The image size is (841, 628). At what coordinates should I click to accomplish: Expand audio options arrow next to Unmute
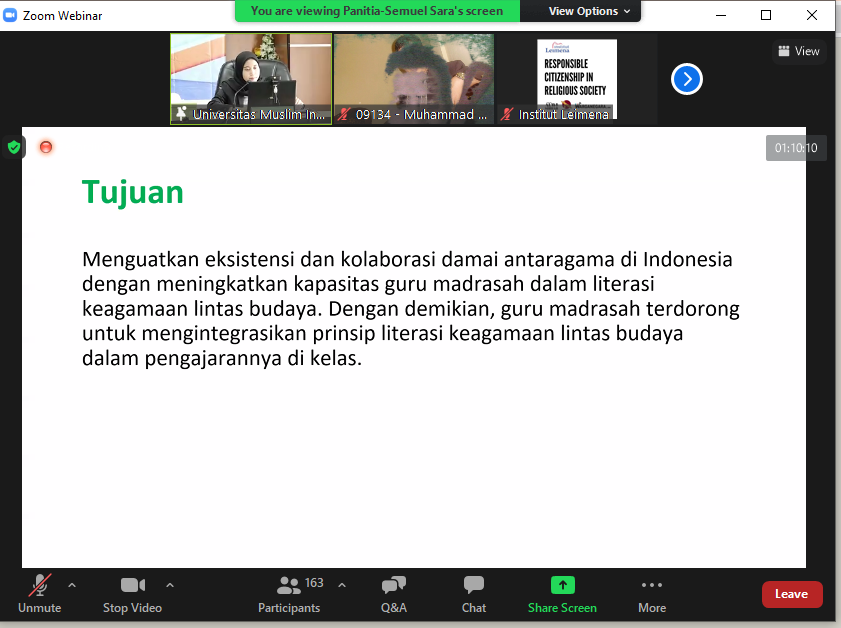point(72,585)
